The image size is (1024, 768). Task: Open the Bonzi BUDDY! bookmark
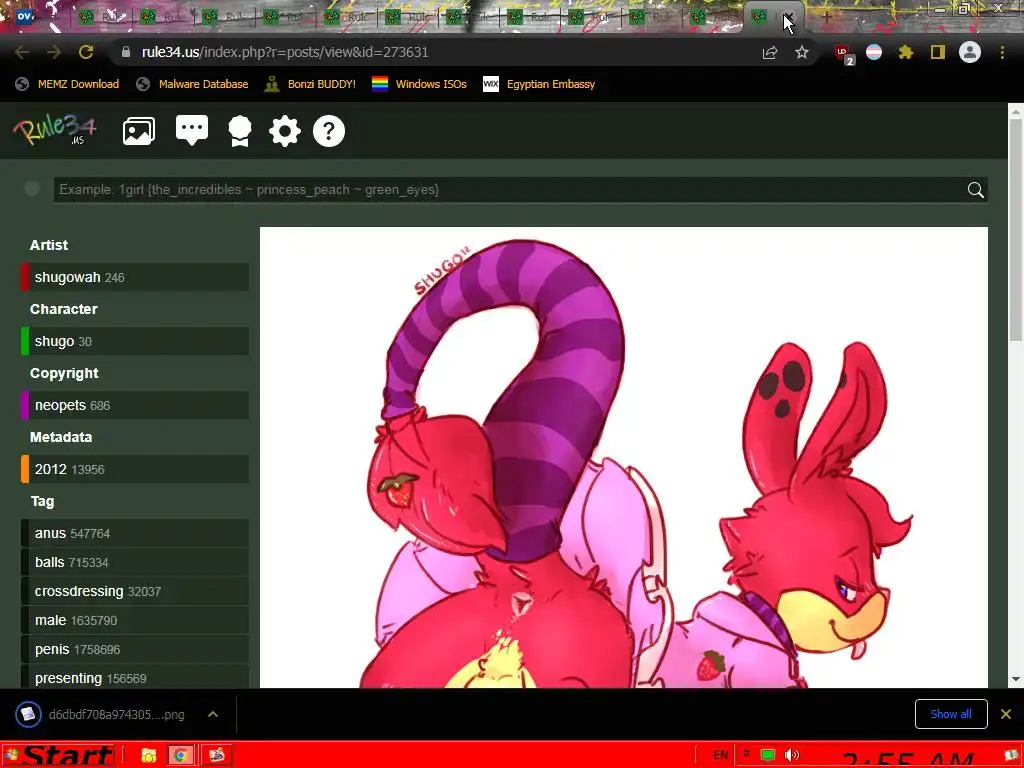click(x=310, y=84)
